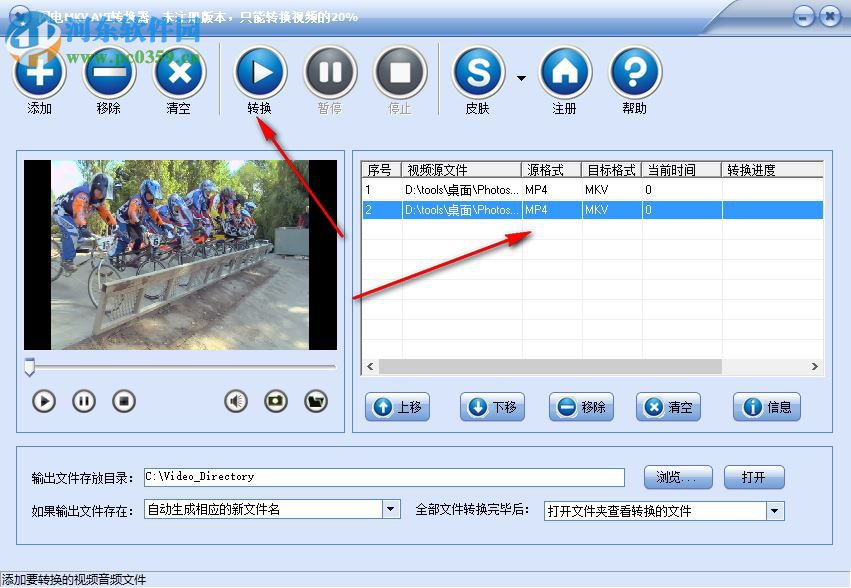Play the video preview
This screenshot has width=851, height=588.
pos(43,400)
